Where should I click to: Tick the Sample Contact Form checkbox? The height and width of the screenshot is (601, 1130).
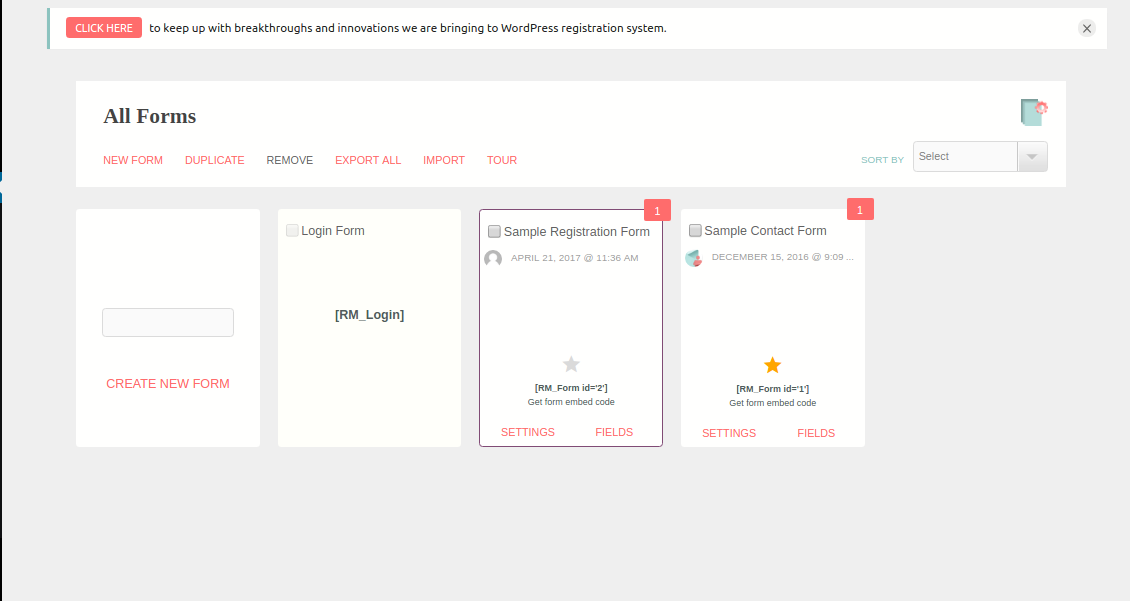coord(695,230)
